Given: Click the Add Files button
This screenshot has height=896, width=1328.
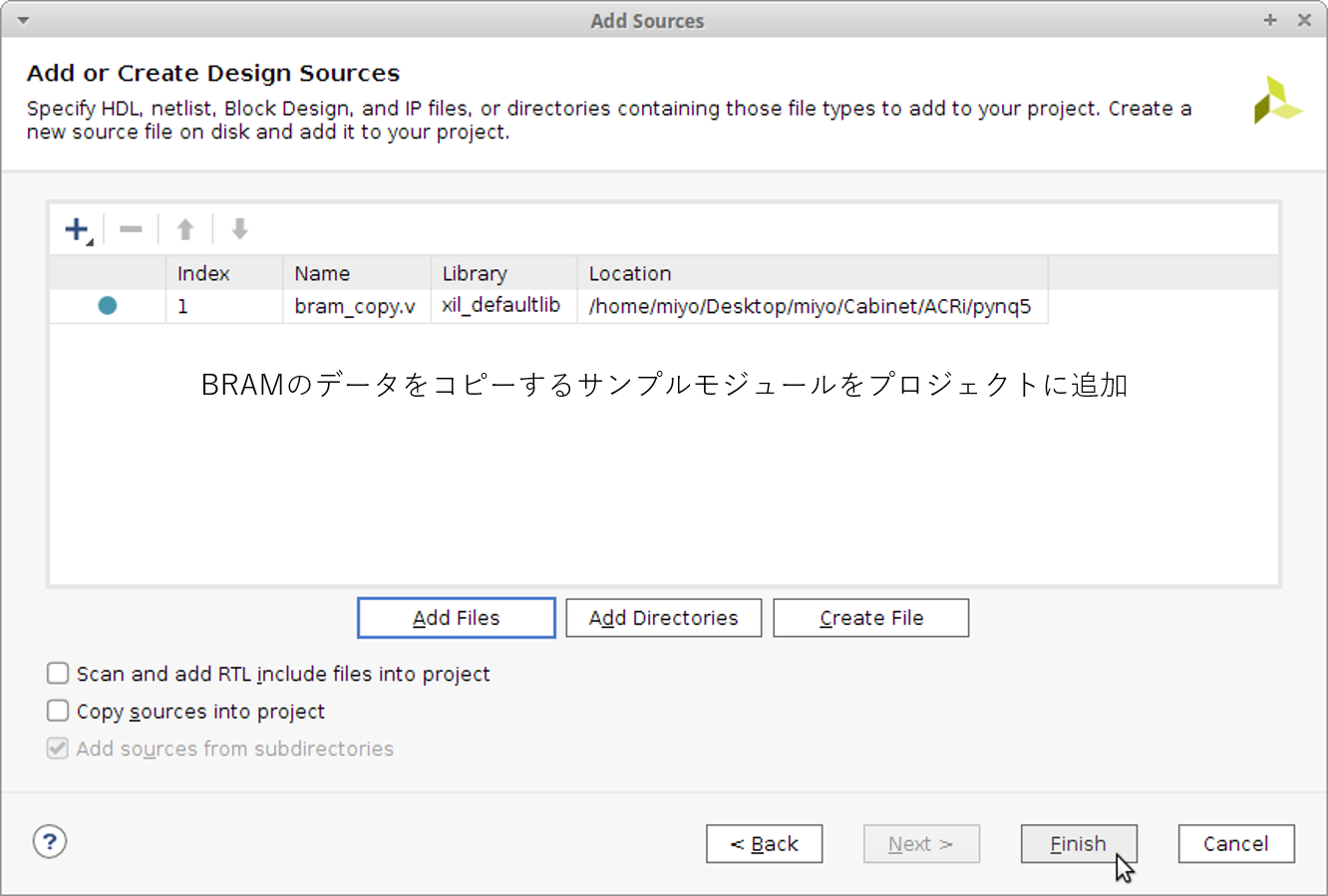Looking at the screenshot, I should coord(456,618).
